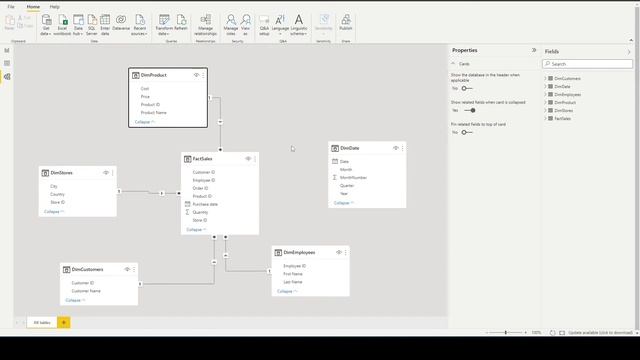This screenshot has height=360, width=640.
Task: Select the Purchase date field in the FactSales card
Action: (x=205, y=204)
